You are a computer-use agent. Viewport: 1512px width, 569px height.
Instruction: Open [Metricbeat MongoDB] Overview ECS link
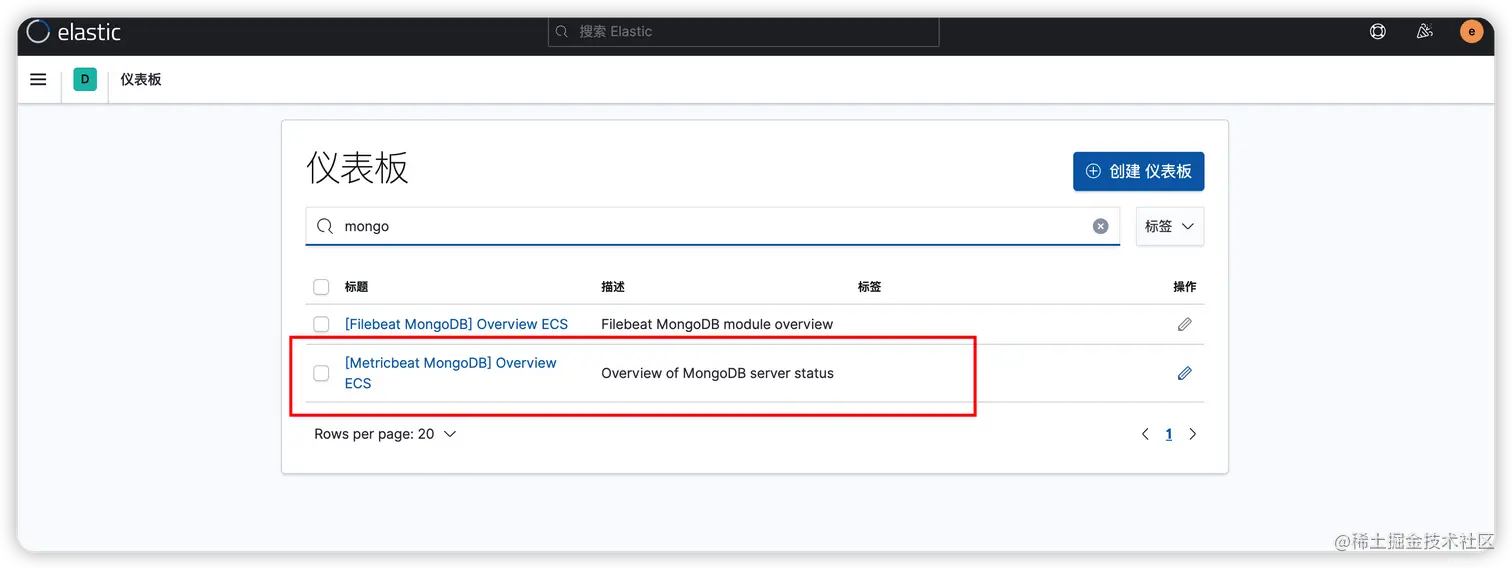[451, 373]
